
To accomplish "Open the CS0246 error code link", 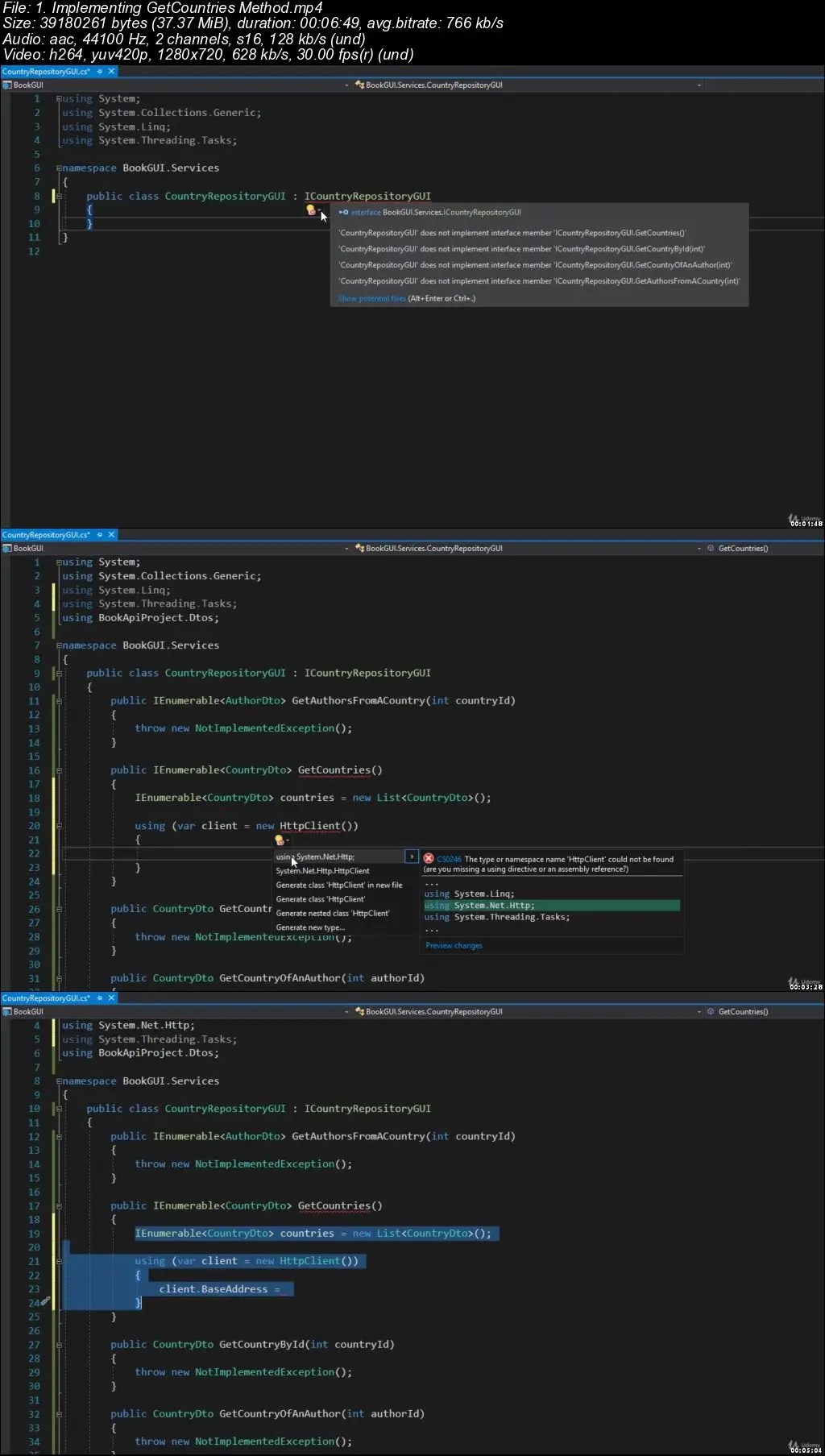I will (x=449, y=860).
